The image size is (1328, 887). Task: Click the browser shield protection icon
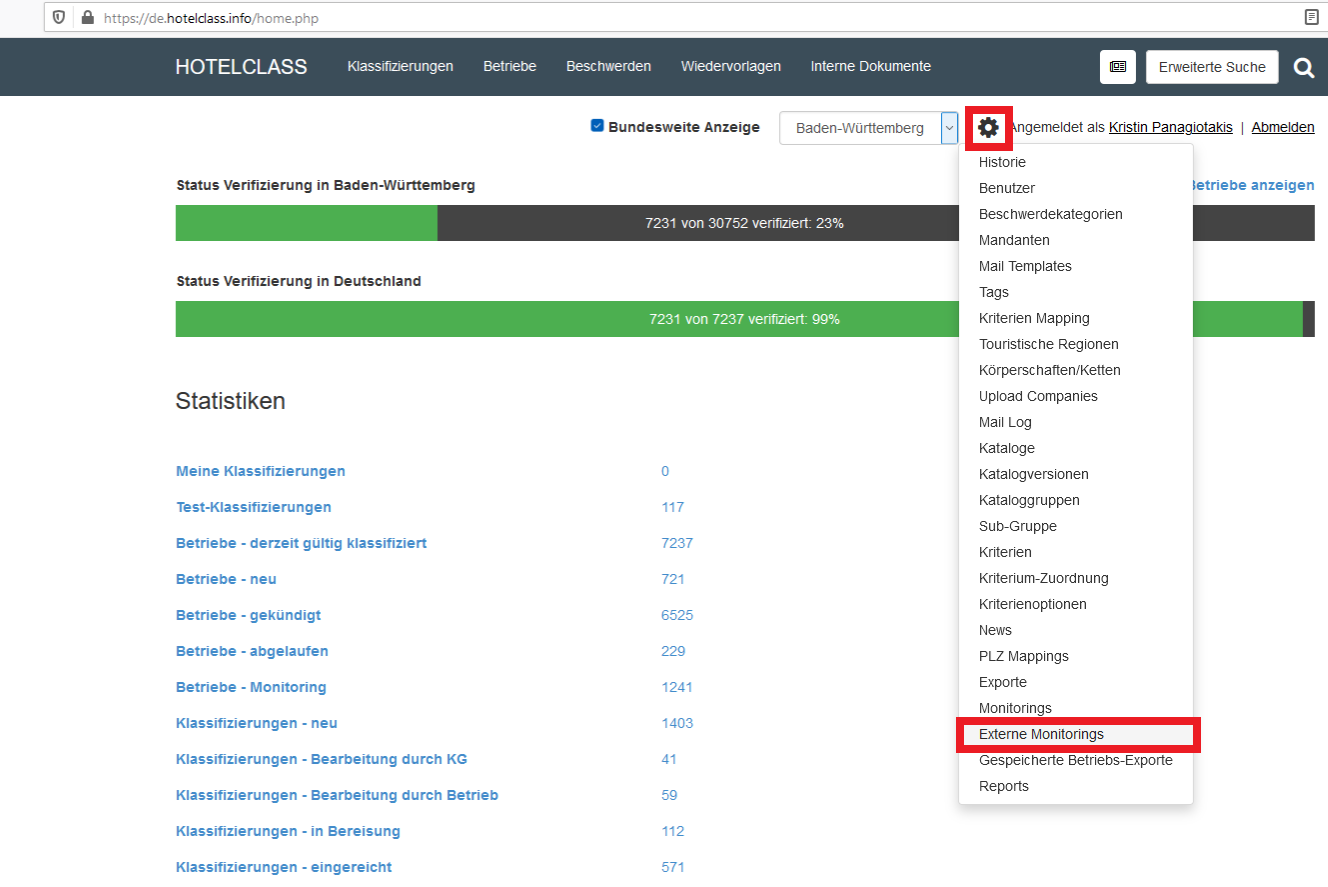tap(58, 17)
